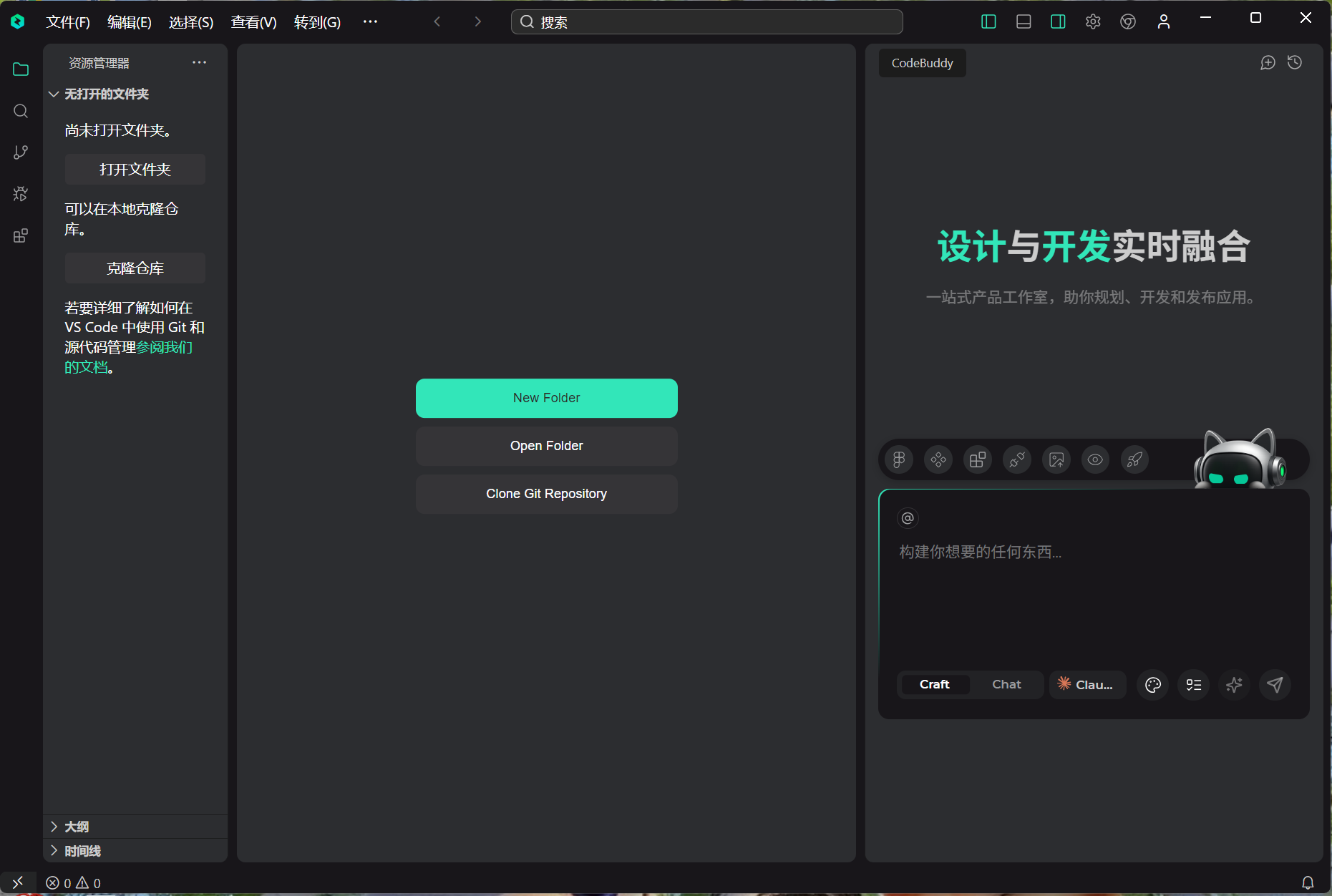Start a new CodeBuddy conversation
Viewport: 1332px width, 896px height.
[x=1268, y=62]
